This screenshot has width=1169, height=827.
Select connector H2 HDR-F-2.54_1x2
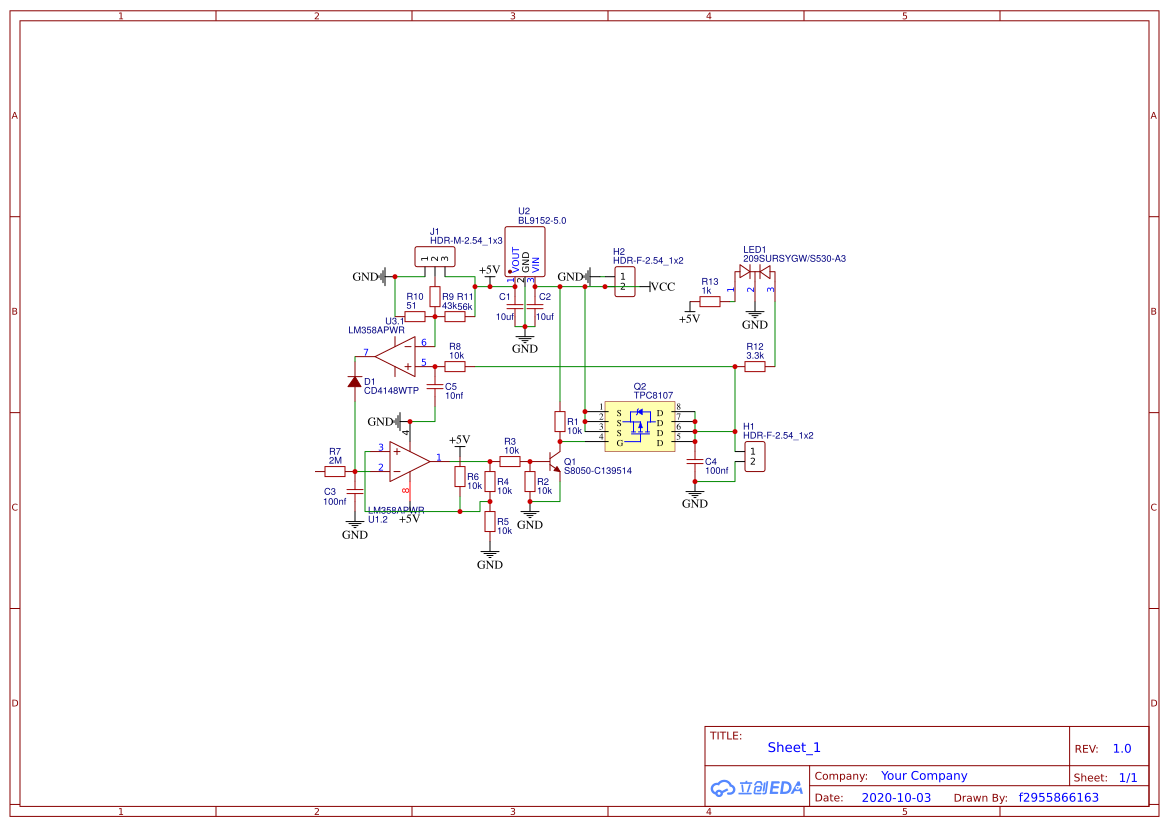(x=623, y=283)
